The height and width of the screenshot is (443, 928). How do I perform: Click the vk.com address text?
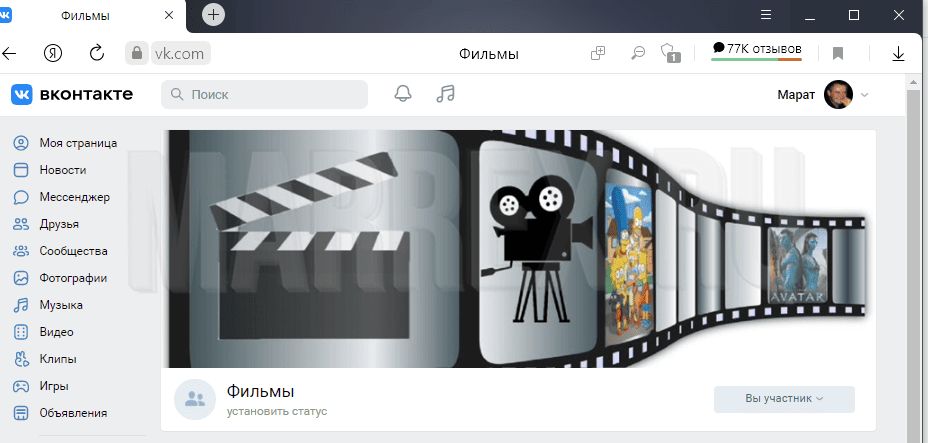(179, 54)
